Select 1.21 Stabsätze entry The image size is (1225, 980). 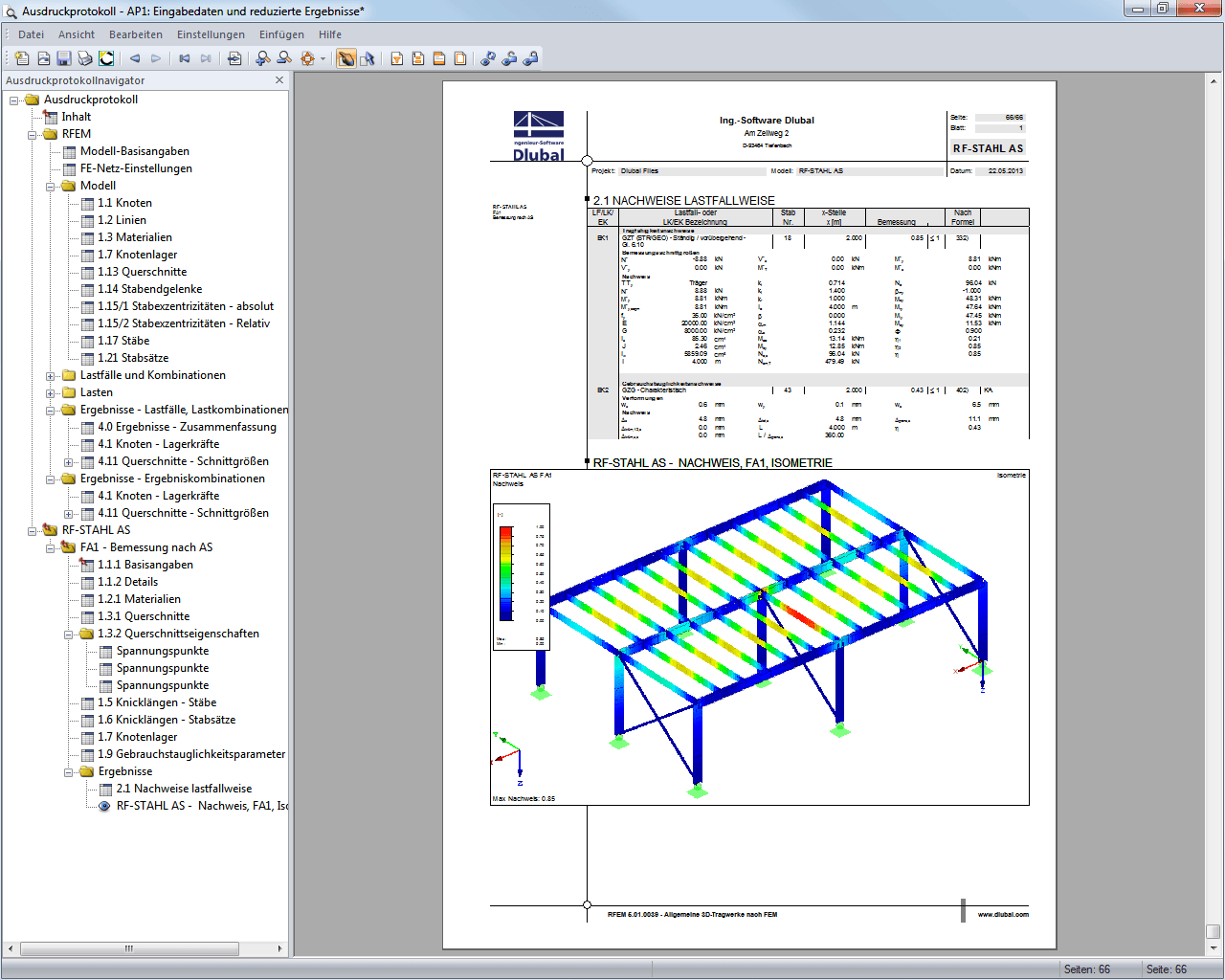[133, 358]
